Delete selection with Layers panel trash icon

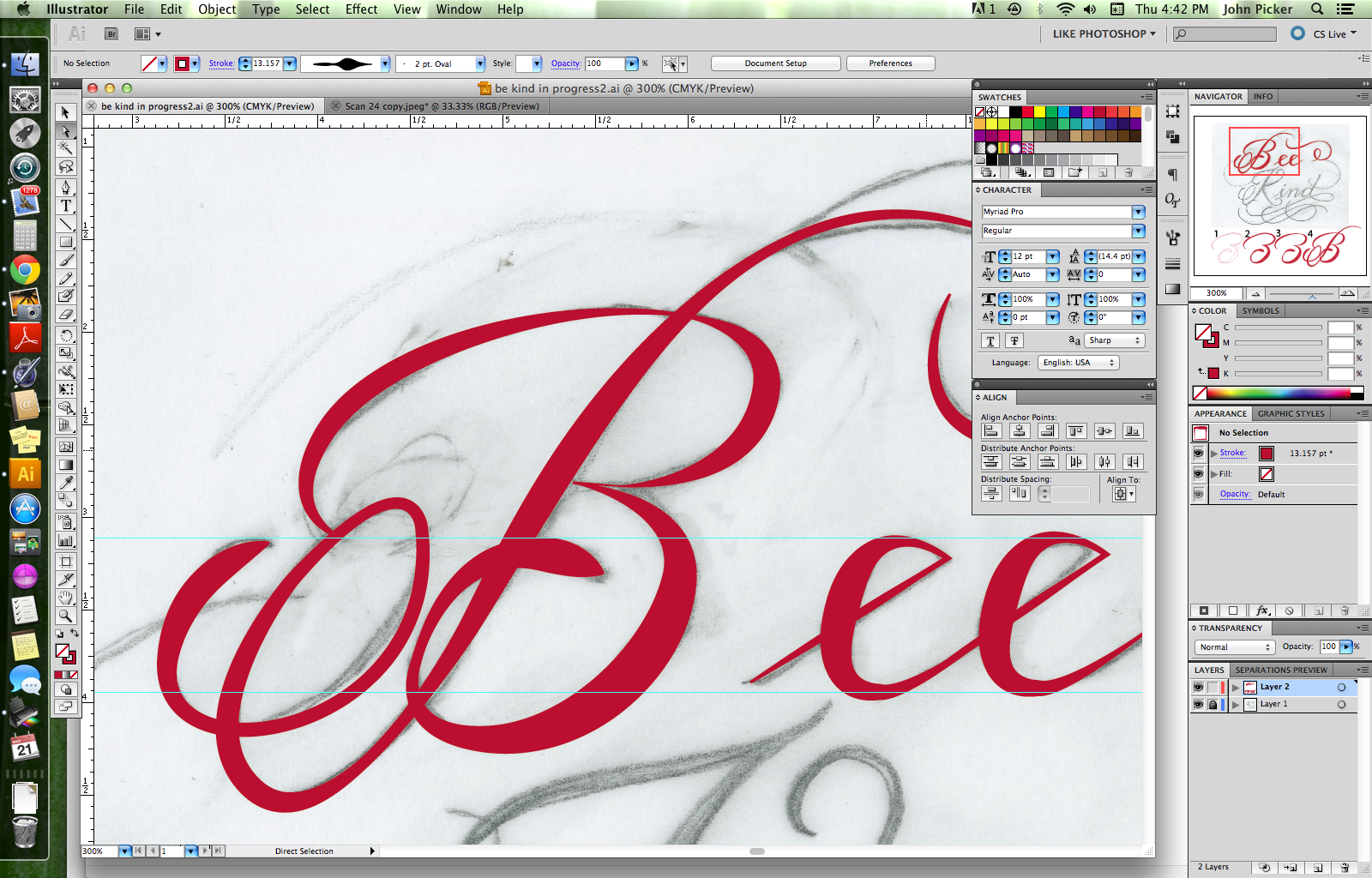pyautogui.click(x=1345, y=868)
